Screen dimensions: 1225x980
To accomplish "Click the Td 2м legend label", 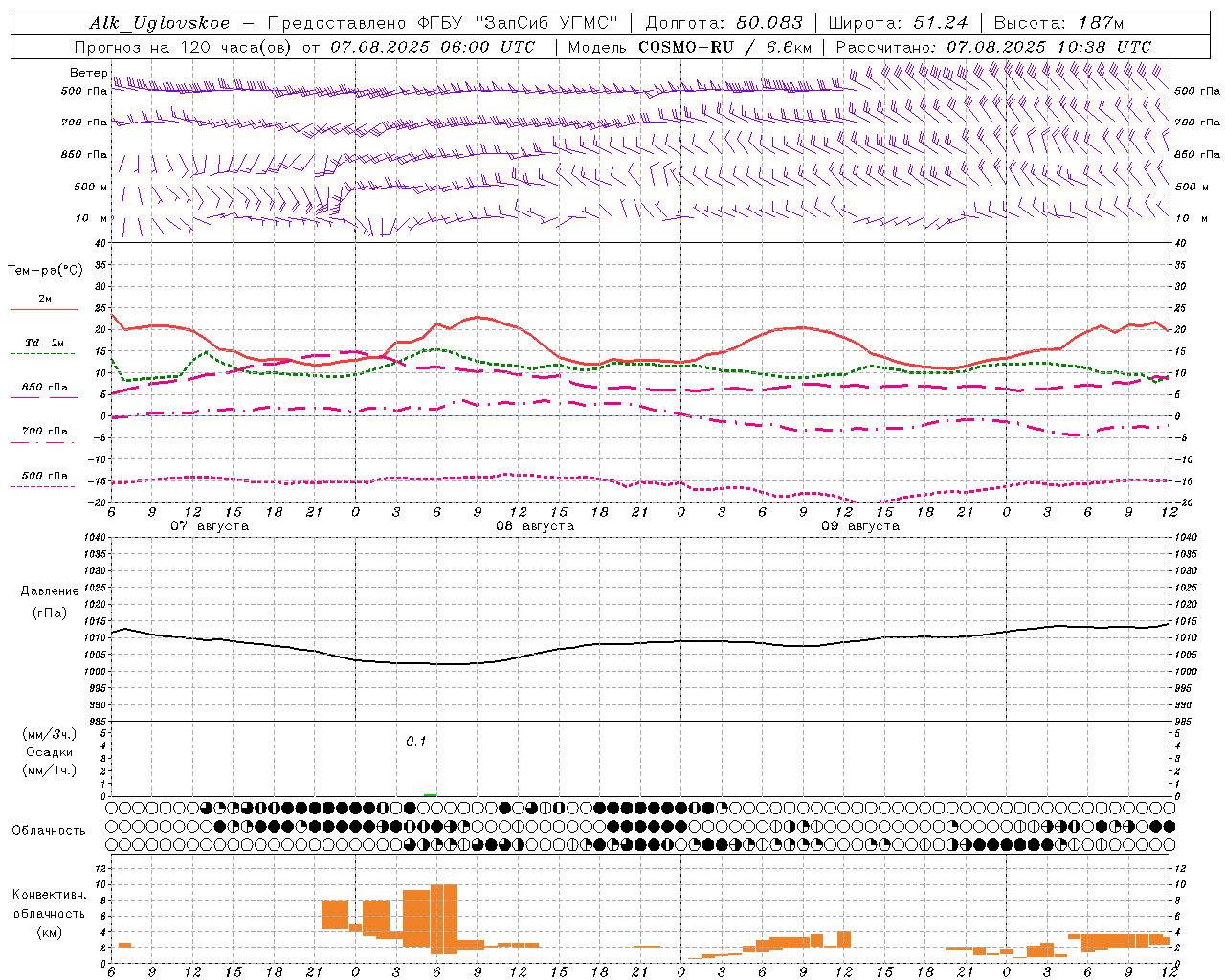I will coord(44,343).
